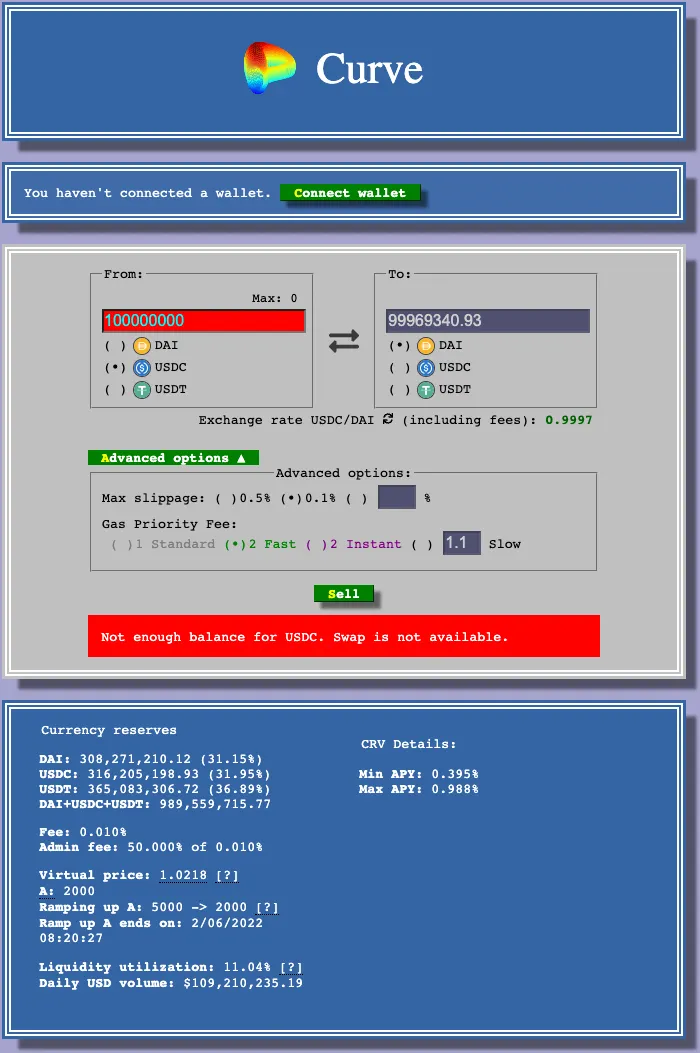
Task: Click the CRV Details heading
Action: (x=408, y=744)
